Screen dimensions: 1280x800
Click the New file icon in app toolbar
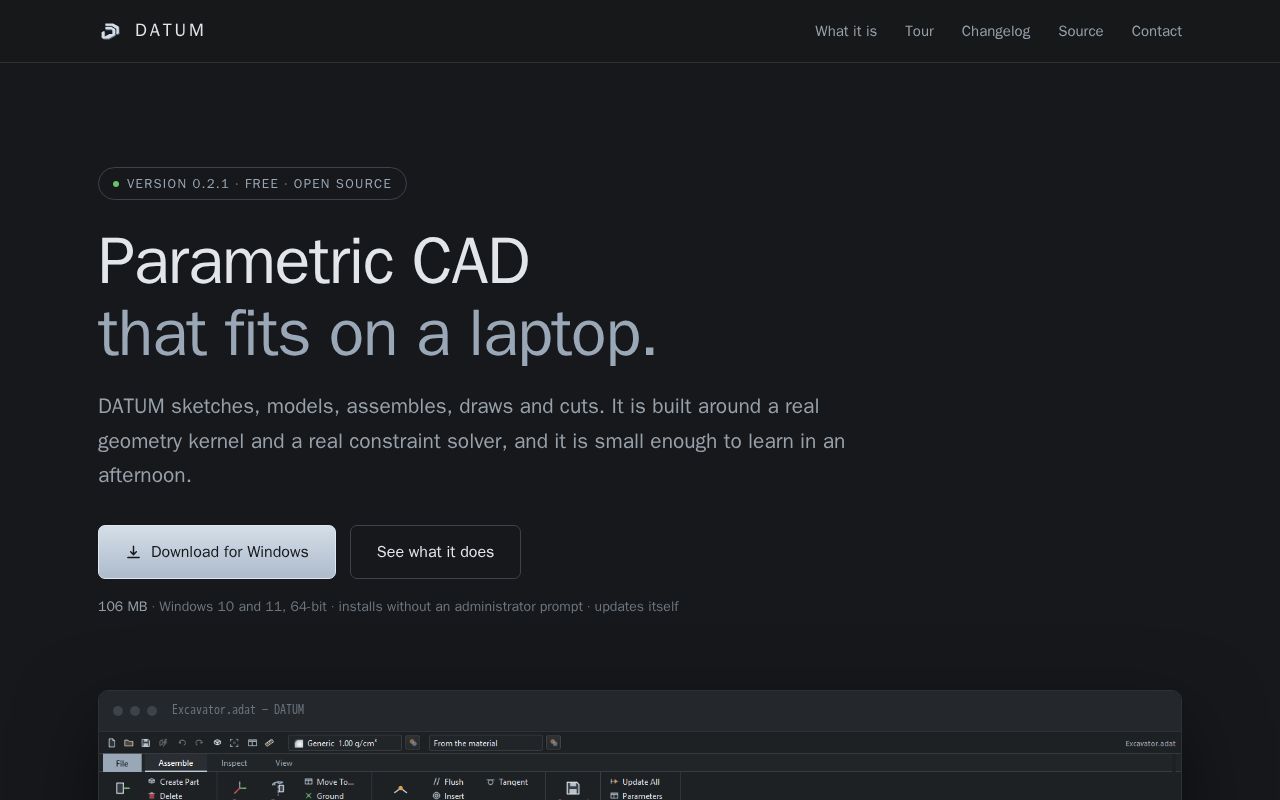112,743
